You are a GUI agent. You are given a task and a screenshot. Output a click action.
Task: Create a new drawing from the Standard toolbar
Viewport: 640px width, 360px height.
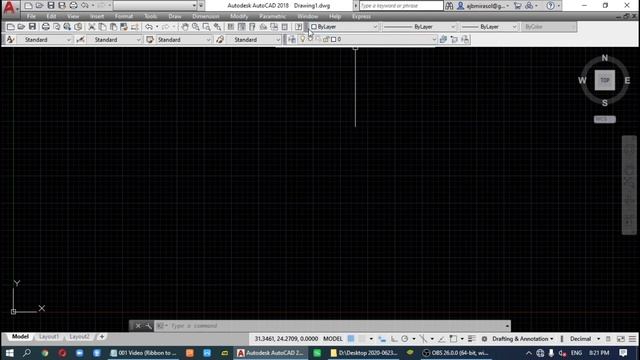pyautogui.click(x=11, y=27)
